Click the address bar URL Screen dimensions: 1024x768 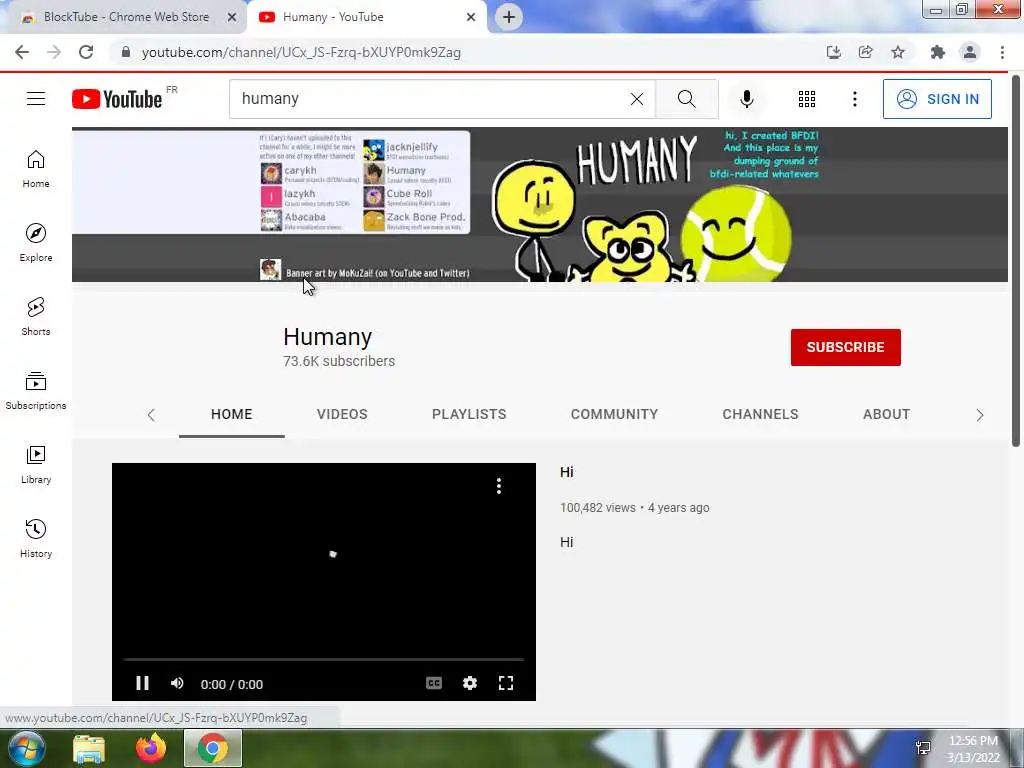301,52
